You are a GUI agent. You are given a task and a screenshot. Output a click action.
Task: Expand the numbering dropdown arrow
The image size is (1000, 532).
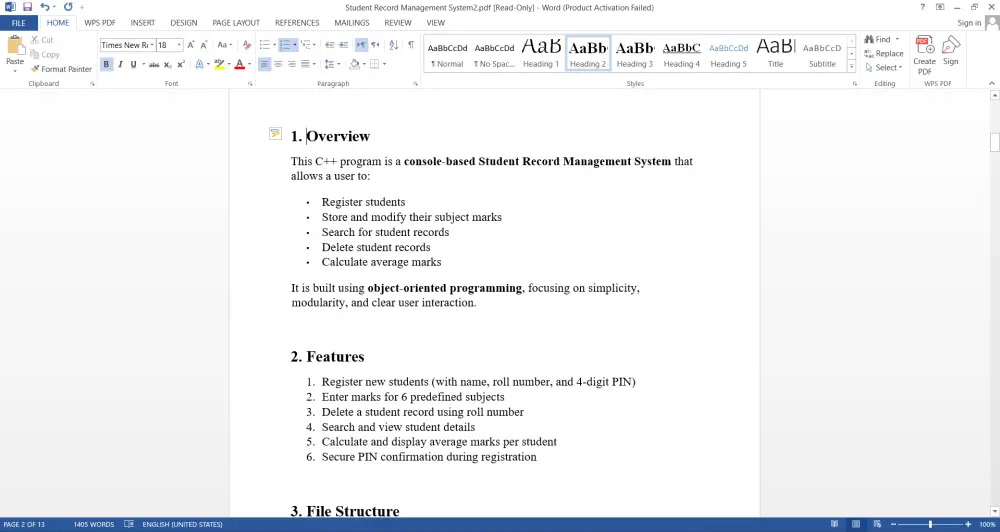295,45
